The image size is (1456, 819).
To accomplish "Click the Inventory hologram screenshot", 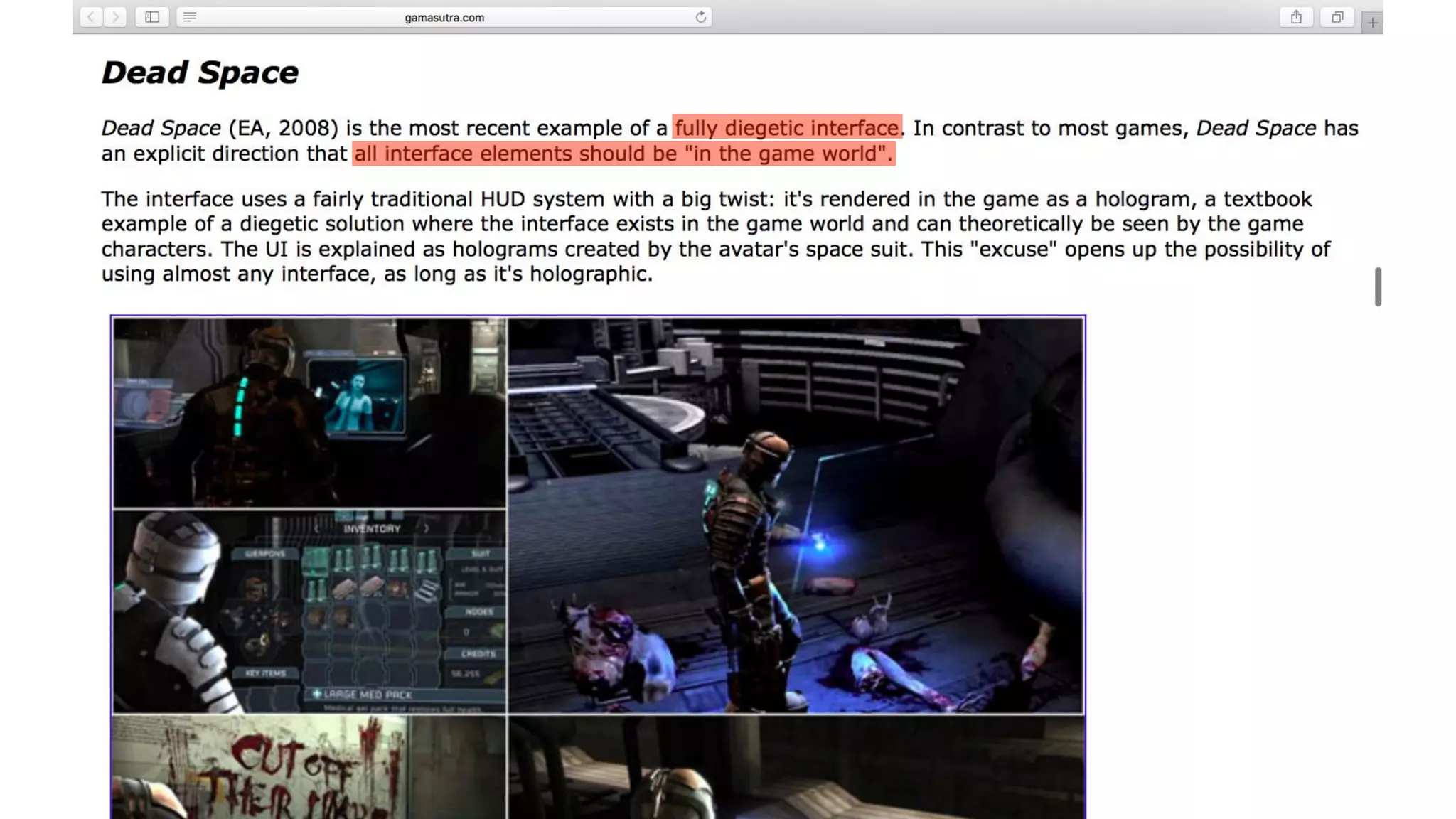I will 309,611.
